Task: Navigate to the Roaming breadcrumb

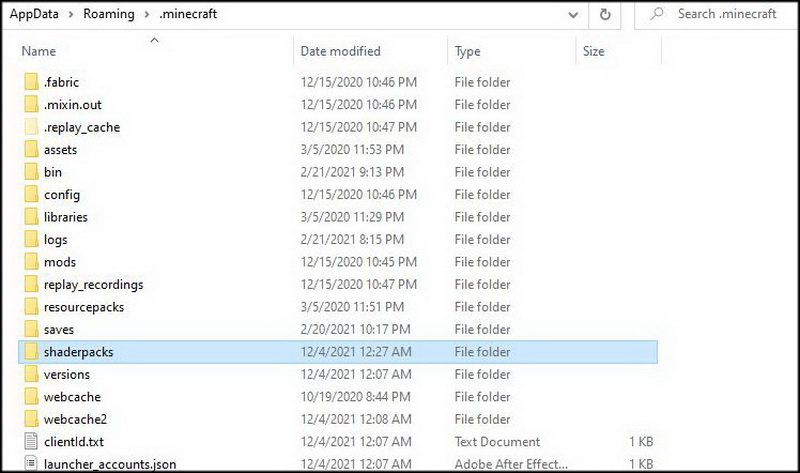Action: (x=109, y=14)
